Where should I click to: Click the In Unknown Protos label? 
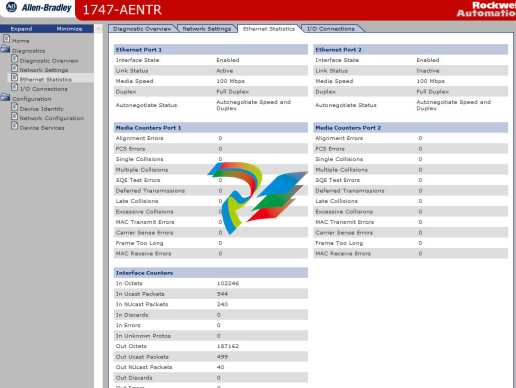[143, 336]
